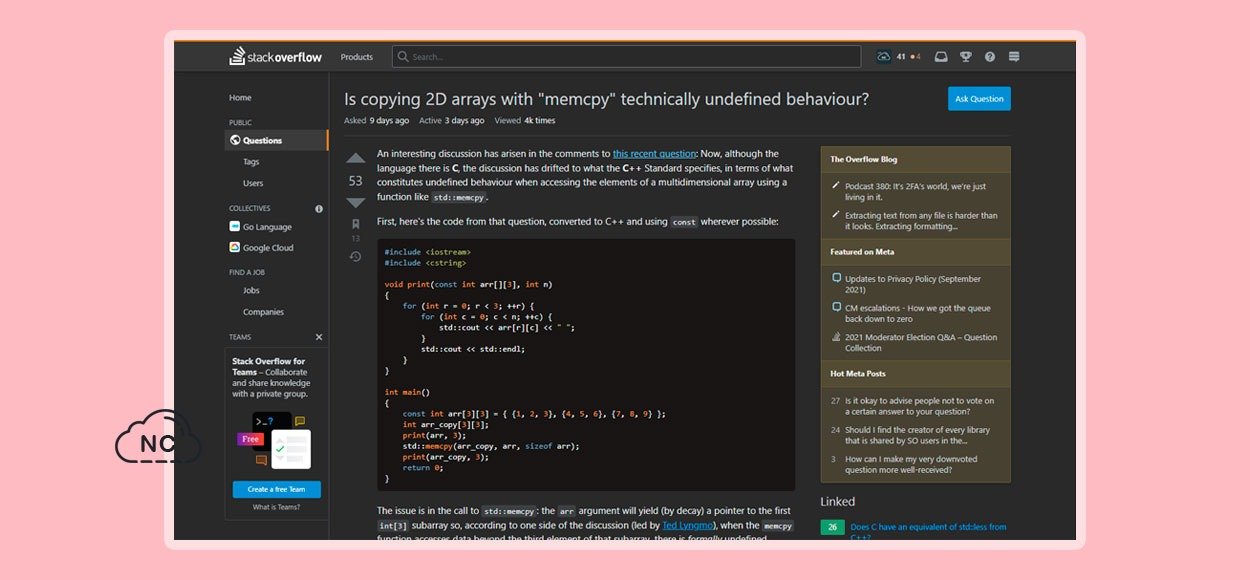Go to Tags in the sidebar
The image size is (1250, 580).
[x=251, y=162]
